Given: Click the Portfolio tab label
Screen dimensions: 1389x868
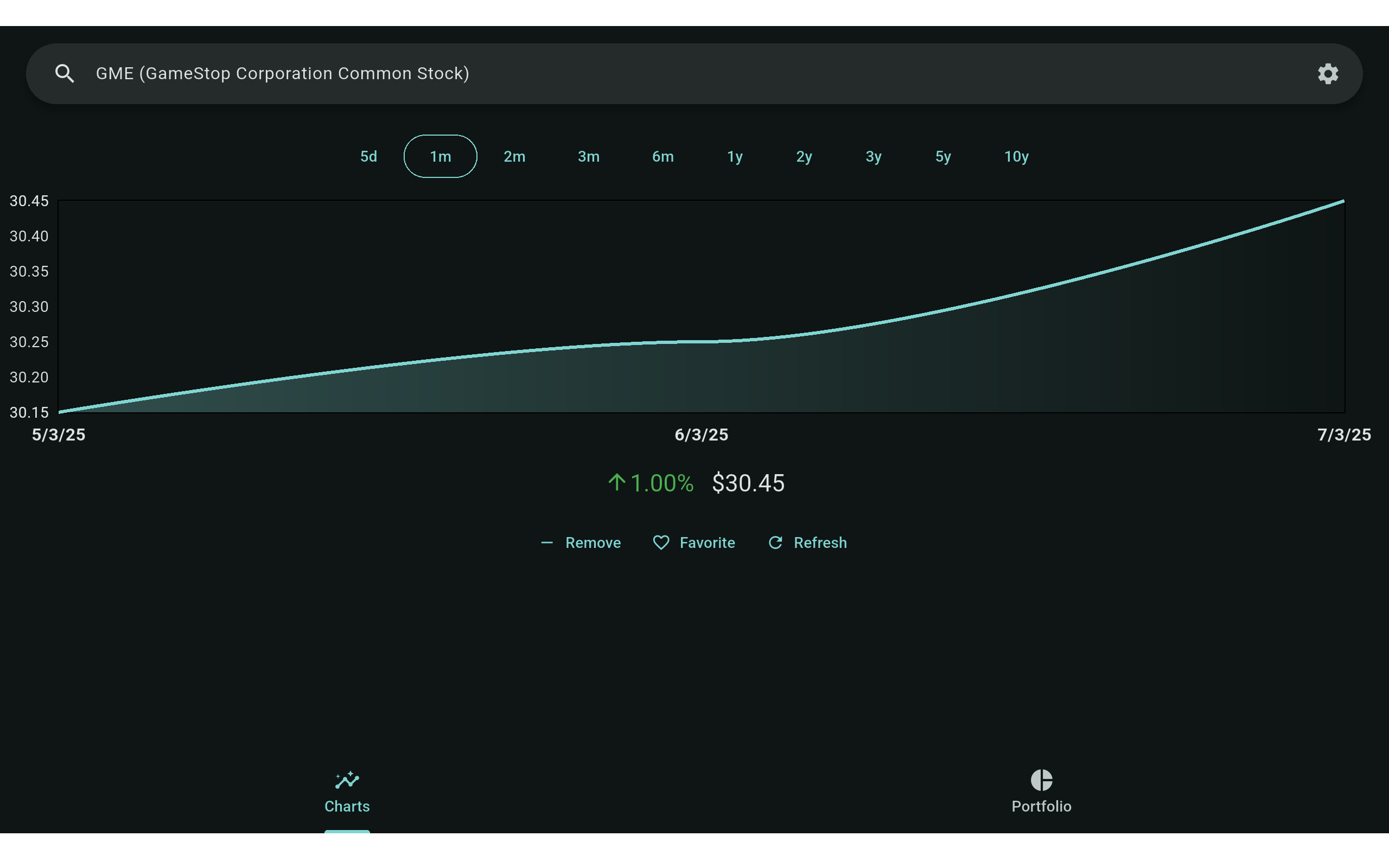Looking at the screenshot, I should [1041, 806].
